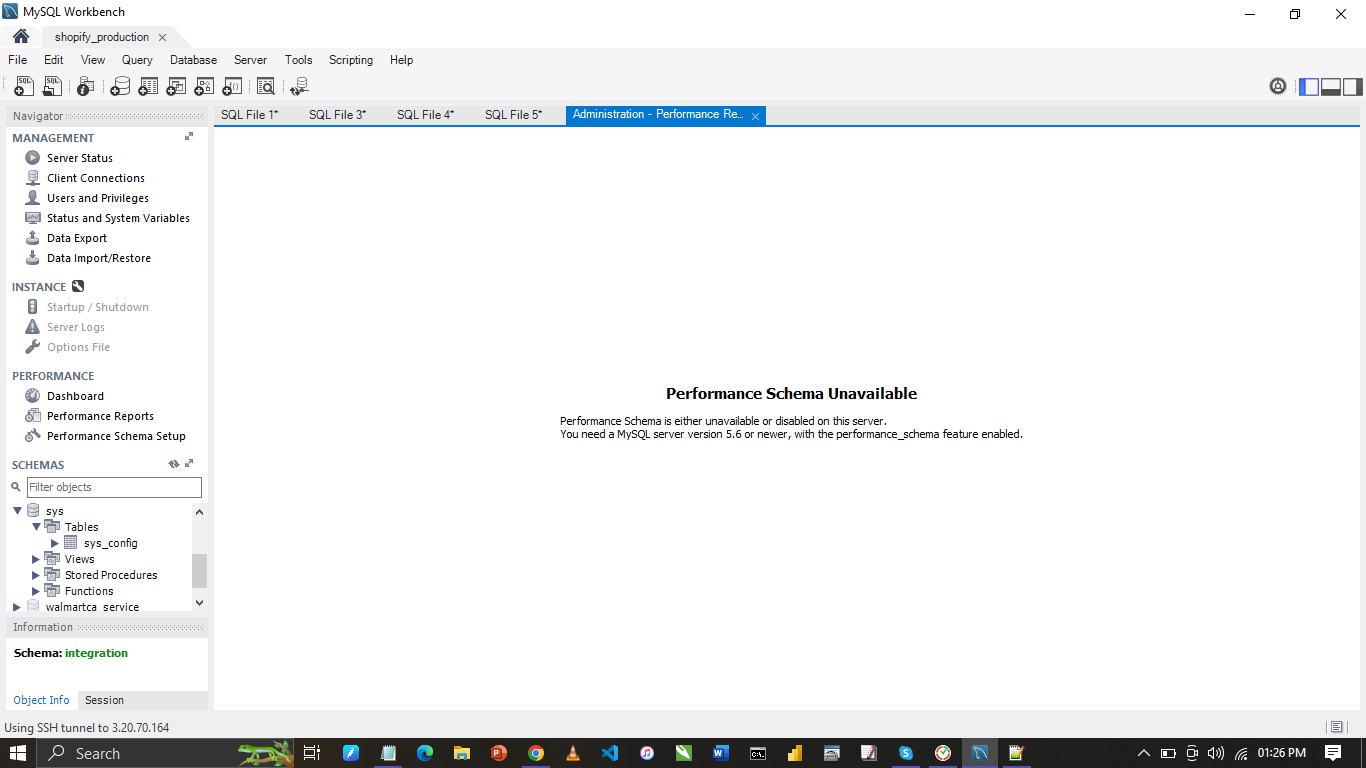Open Performance Schema Setup

point(116,436)
